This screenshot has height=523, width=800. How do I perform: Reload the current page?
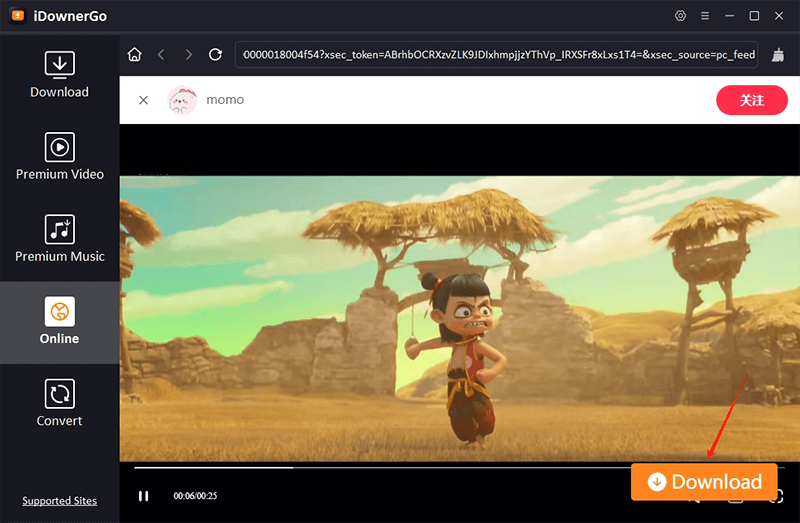pos(215,54)
